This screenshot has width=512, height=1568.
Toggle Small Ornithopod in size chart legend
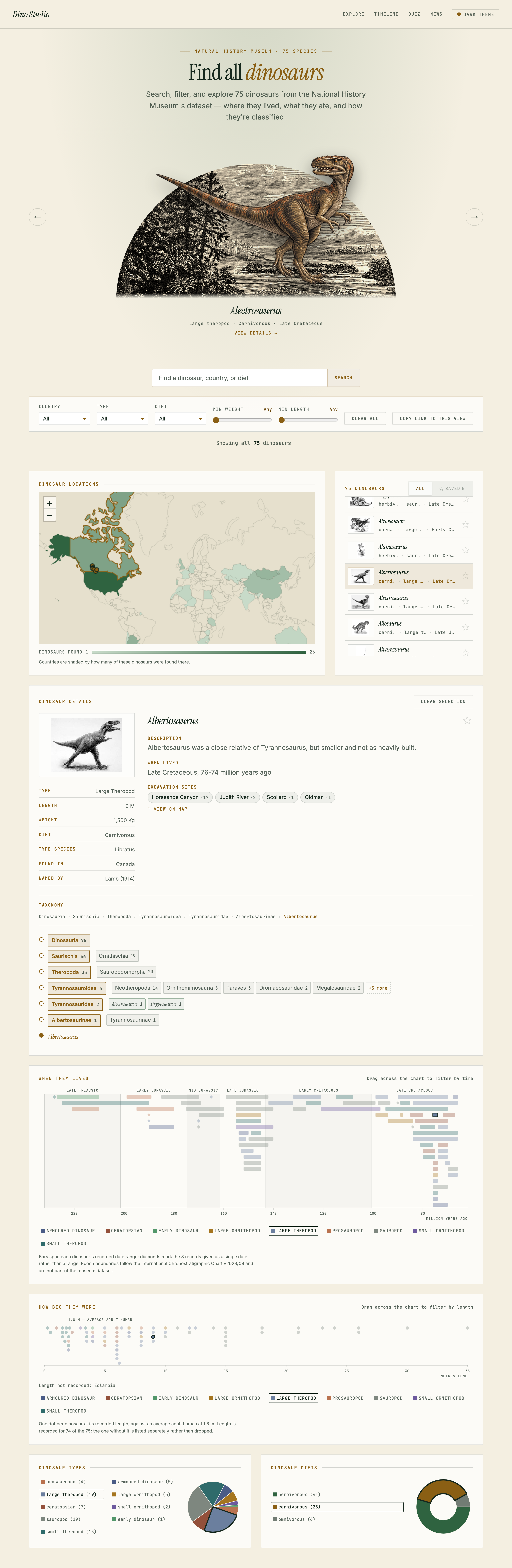[x=439, y=1398]
